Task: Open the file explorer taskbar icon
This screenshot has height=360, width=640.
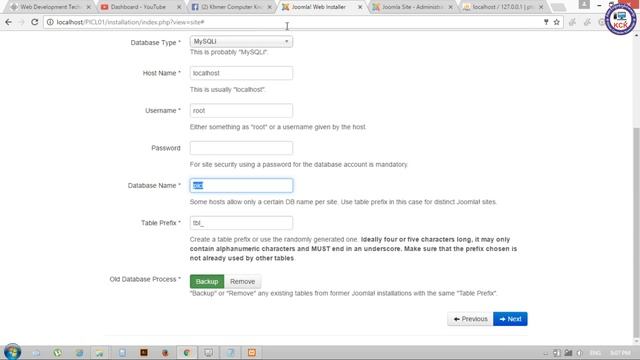Action: 100,353
